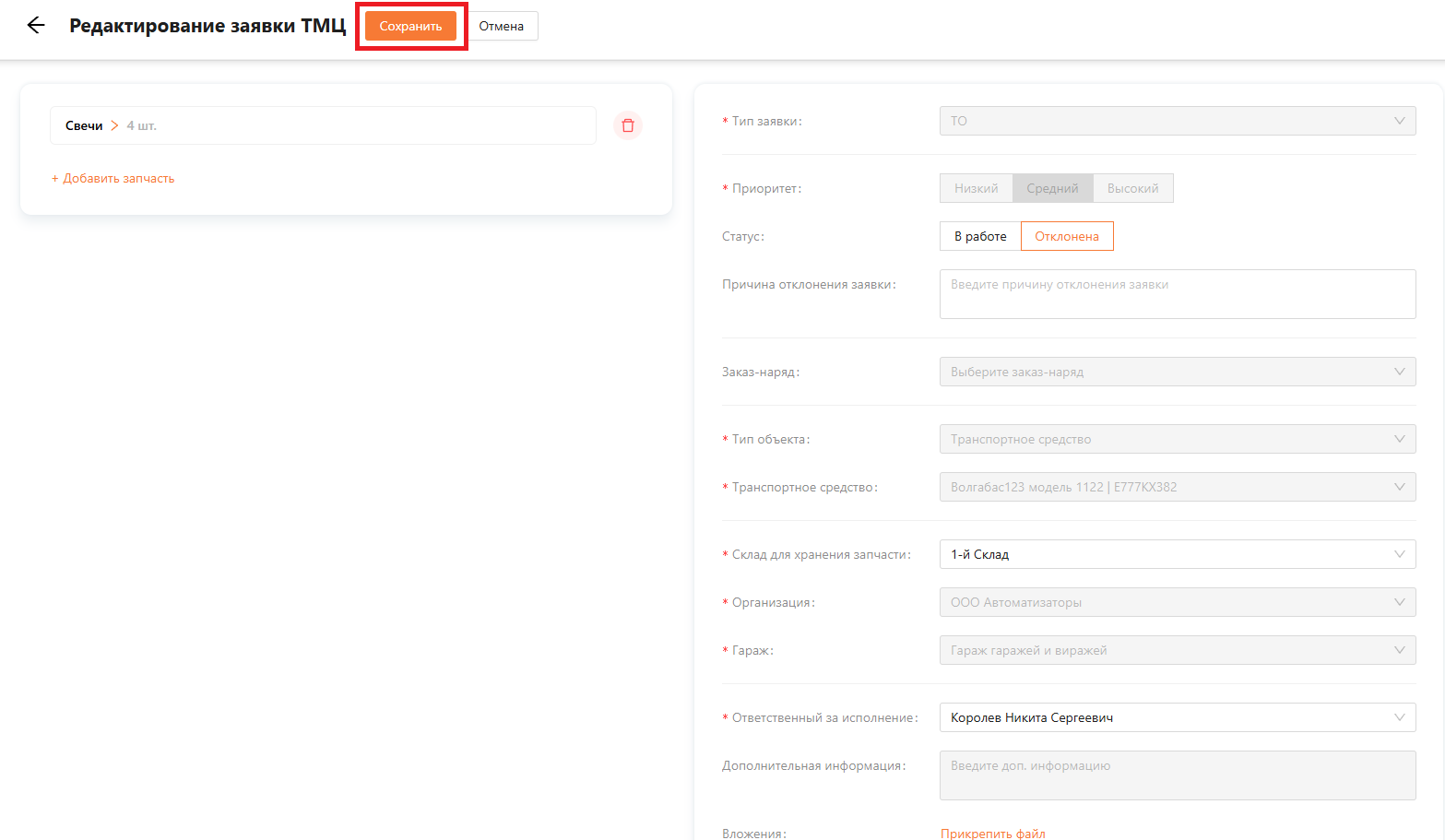Screen dimensions: 1445x840
Task: Set status to В работе
Action: click(979, 236)
